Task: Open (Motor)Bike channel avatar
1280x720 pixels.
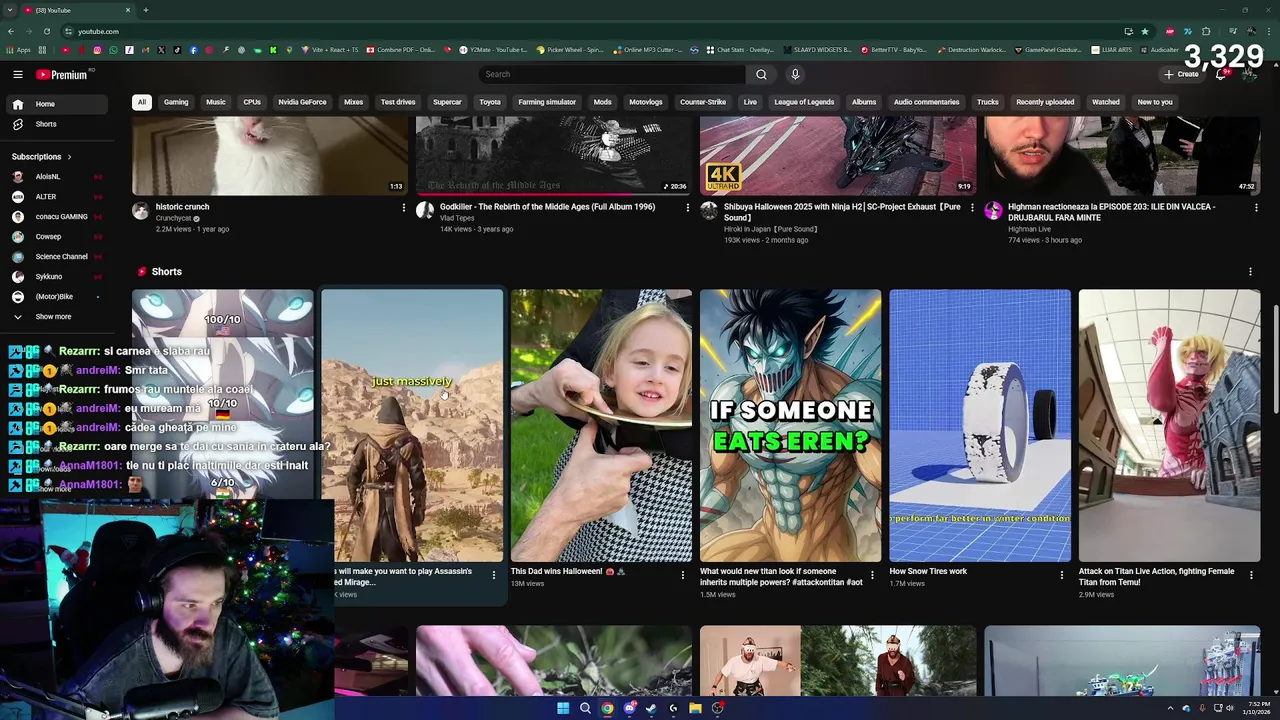Action: [x=18, y=297]
